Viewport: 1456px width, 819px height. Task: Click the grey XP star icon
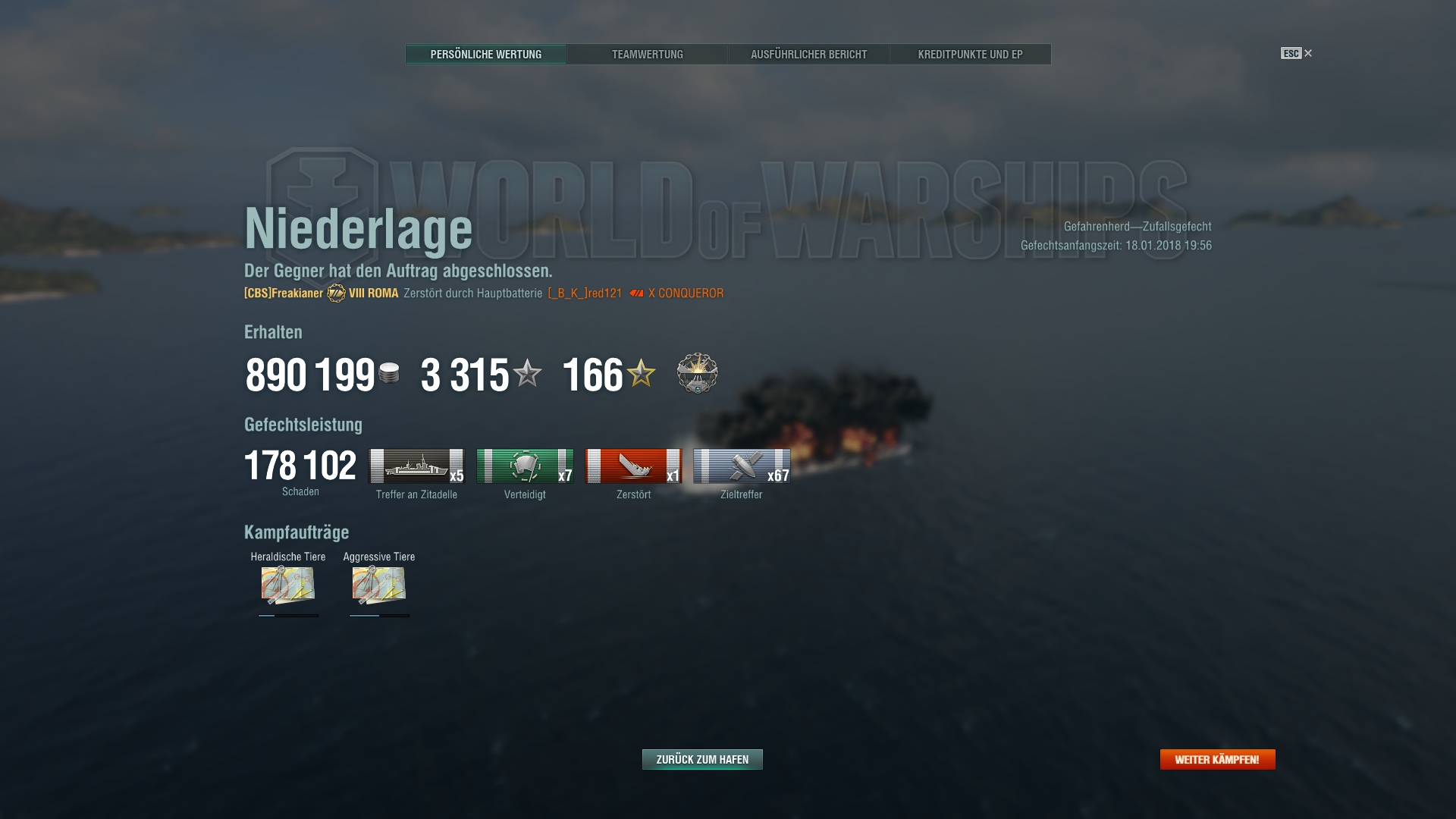(x=528, y=372)
